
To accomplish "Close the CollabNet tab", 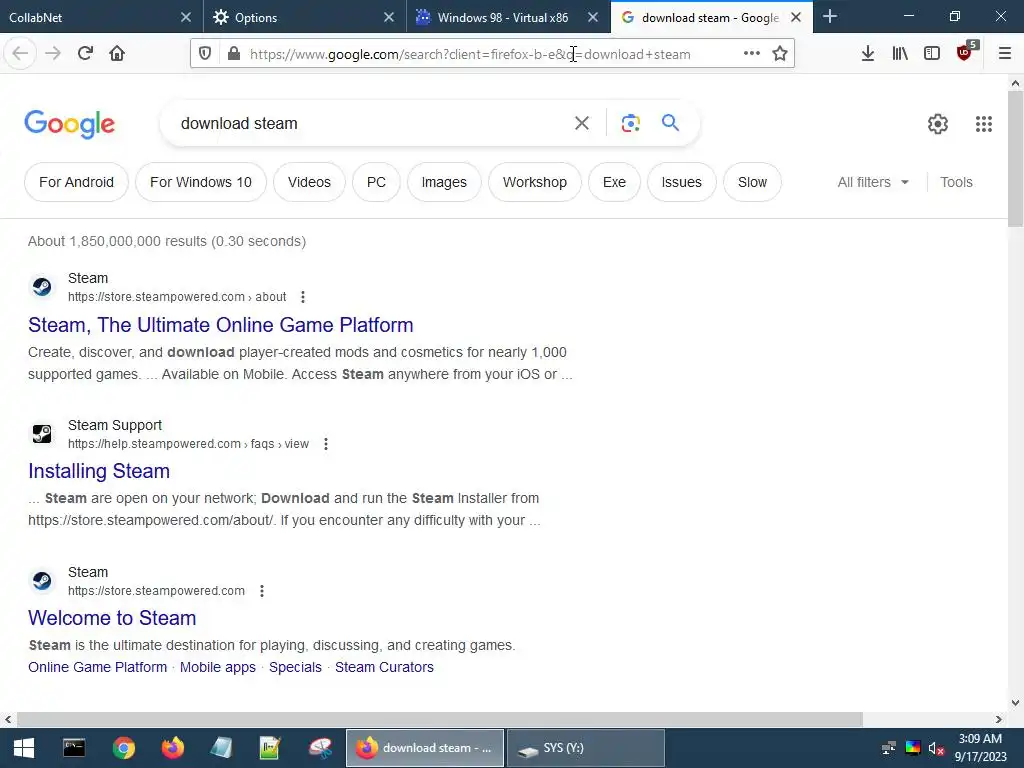I will point(185,17).
